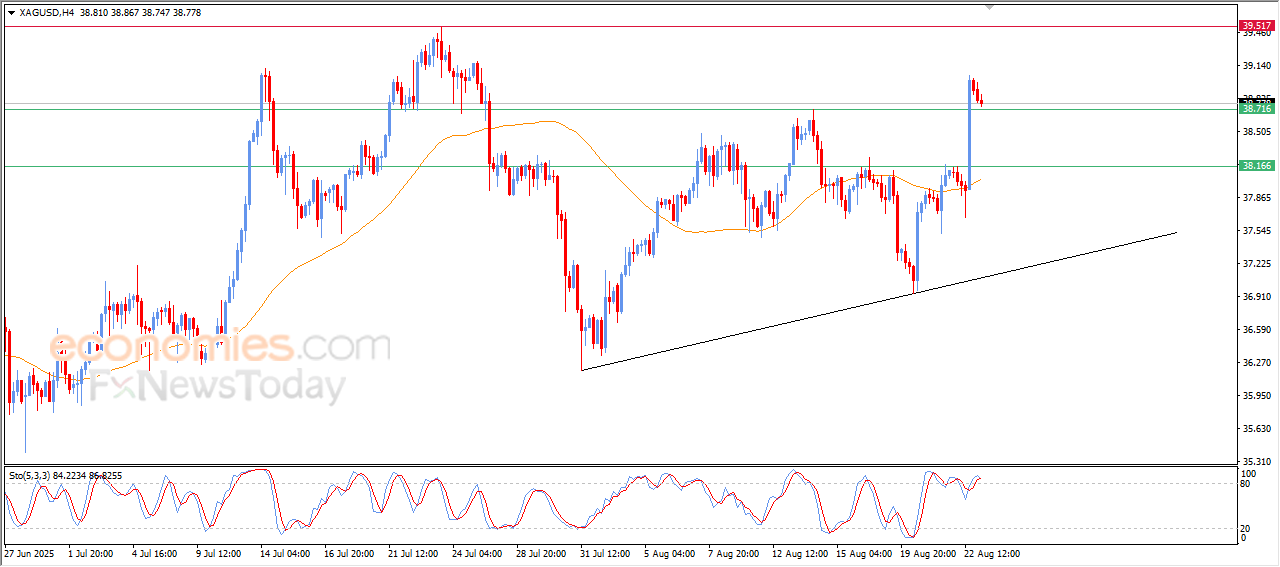Viewport: 1280px width, 567px height.
Task: Click the 15 Aug 04:00 time label
Action: coord(864,553)
